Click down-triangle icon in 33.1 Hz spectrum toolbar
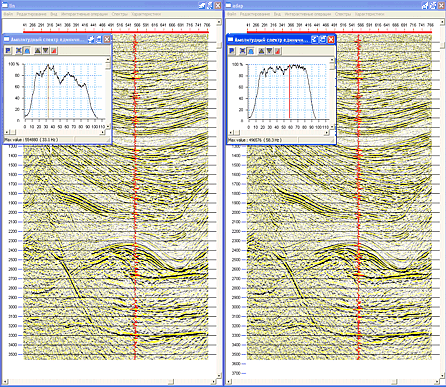The image size is (446, 387). [46, 50]
